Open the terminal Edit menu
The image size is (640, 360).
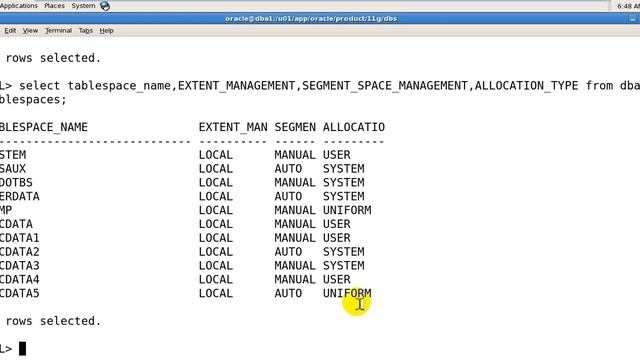click(10, 31)
